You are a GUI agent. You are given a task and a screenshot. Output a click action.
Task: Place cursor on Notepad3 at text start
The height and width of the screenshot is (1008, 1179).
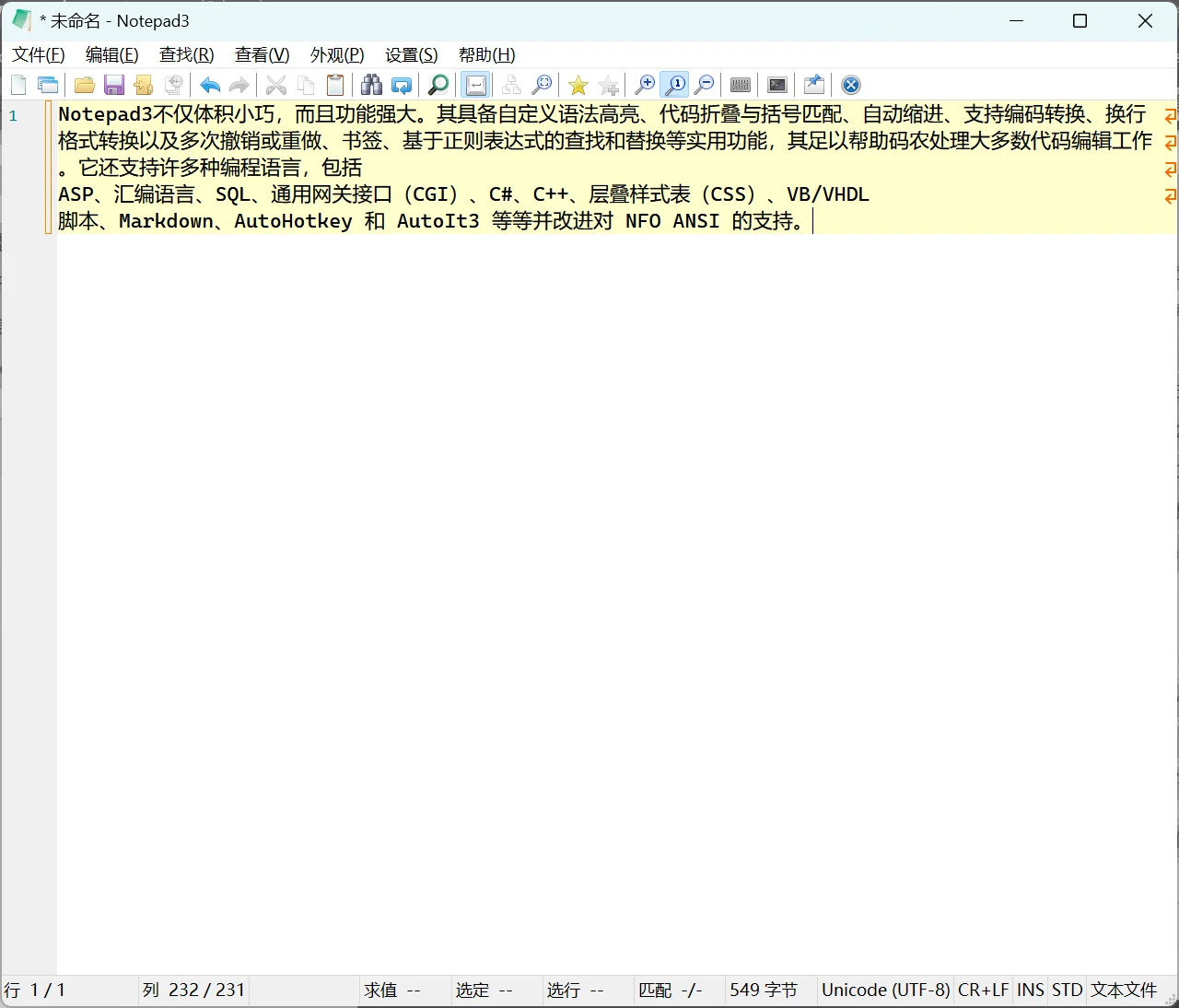pyautogui.click(x=105, y=114)
